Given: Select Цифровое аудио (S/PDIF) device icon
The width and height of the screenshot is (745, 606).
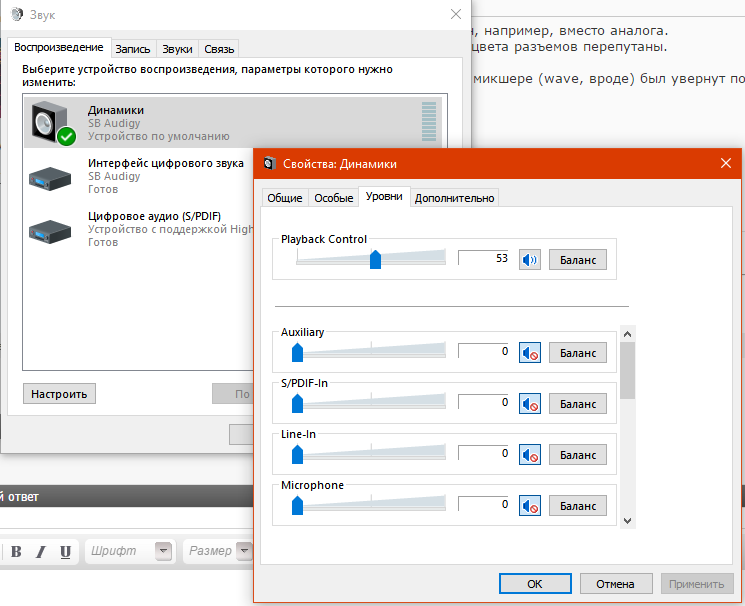Looking at the screenshot, I should click(x=50, y=228).
